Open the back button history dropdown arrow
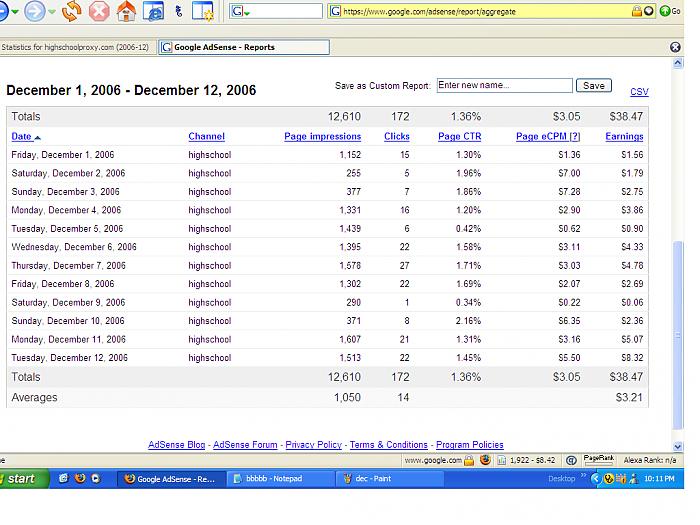700x525 pixels. [15, 12]
